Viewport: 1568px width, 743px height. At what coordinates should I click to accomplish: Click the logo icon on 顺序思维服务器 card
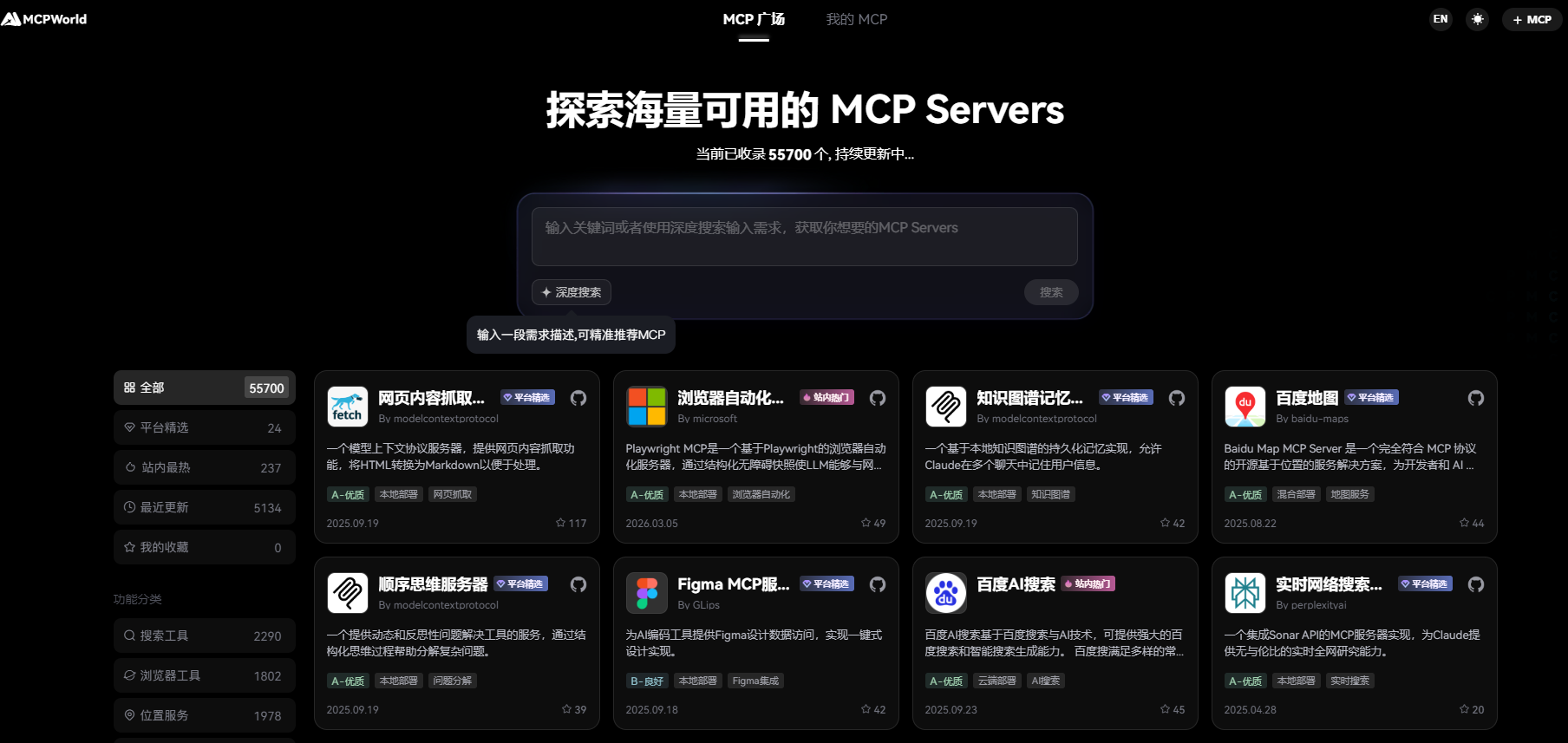click(x=348, y=593)
